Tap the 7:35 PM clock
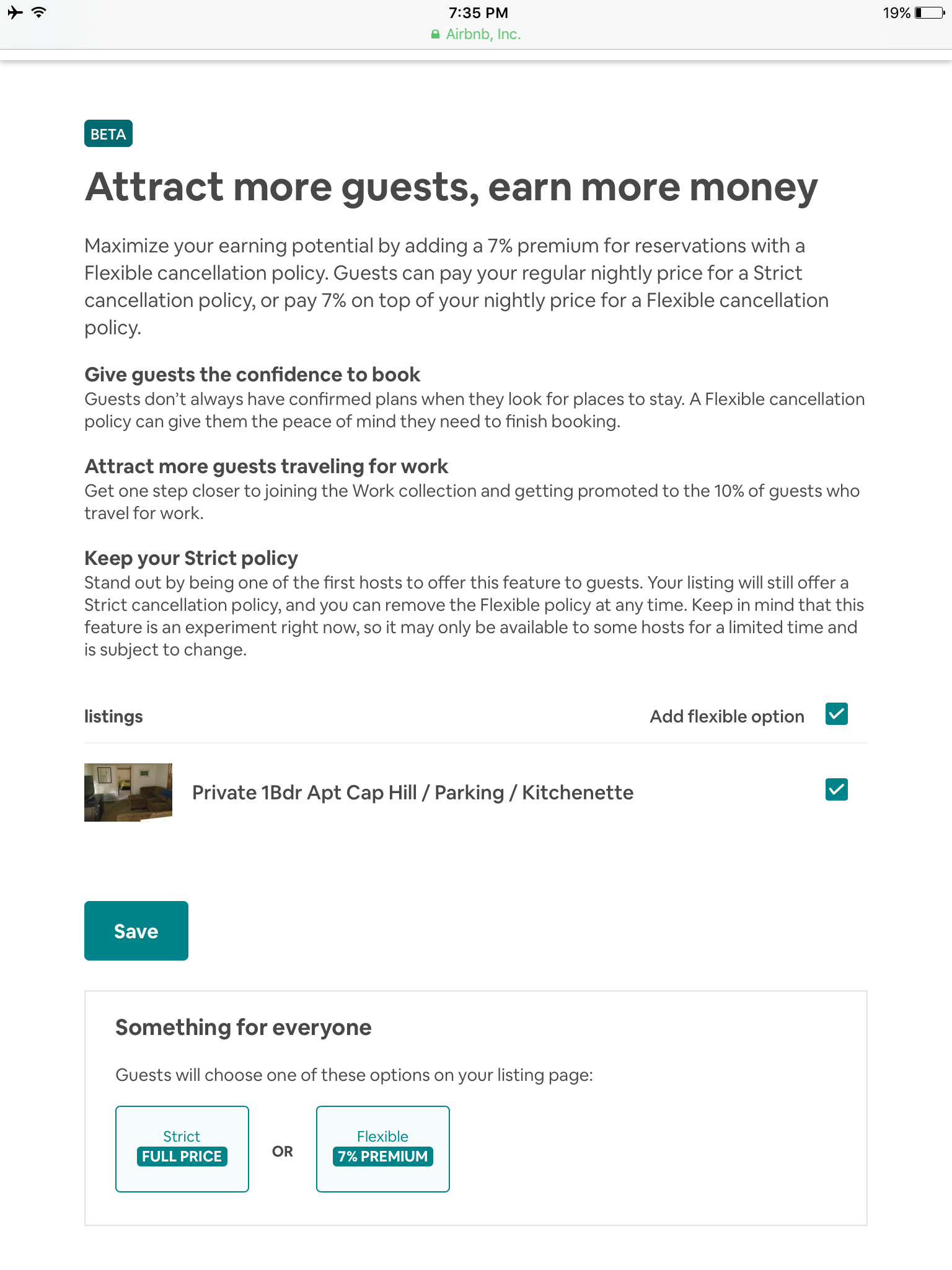Screen dimensions: 952x1270 click(x=478, y=12)
